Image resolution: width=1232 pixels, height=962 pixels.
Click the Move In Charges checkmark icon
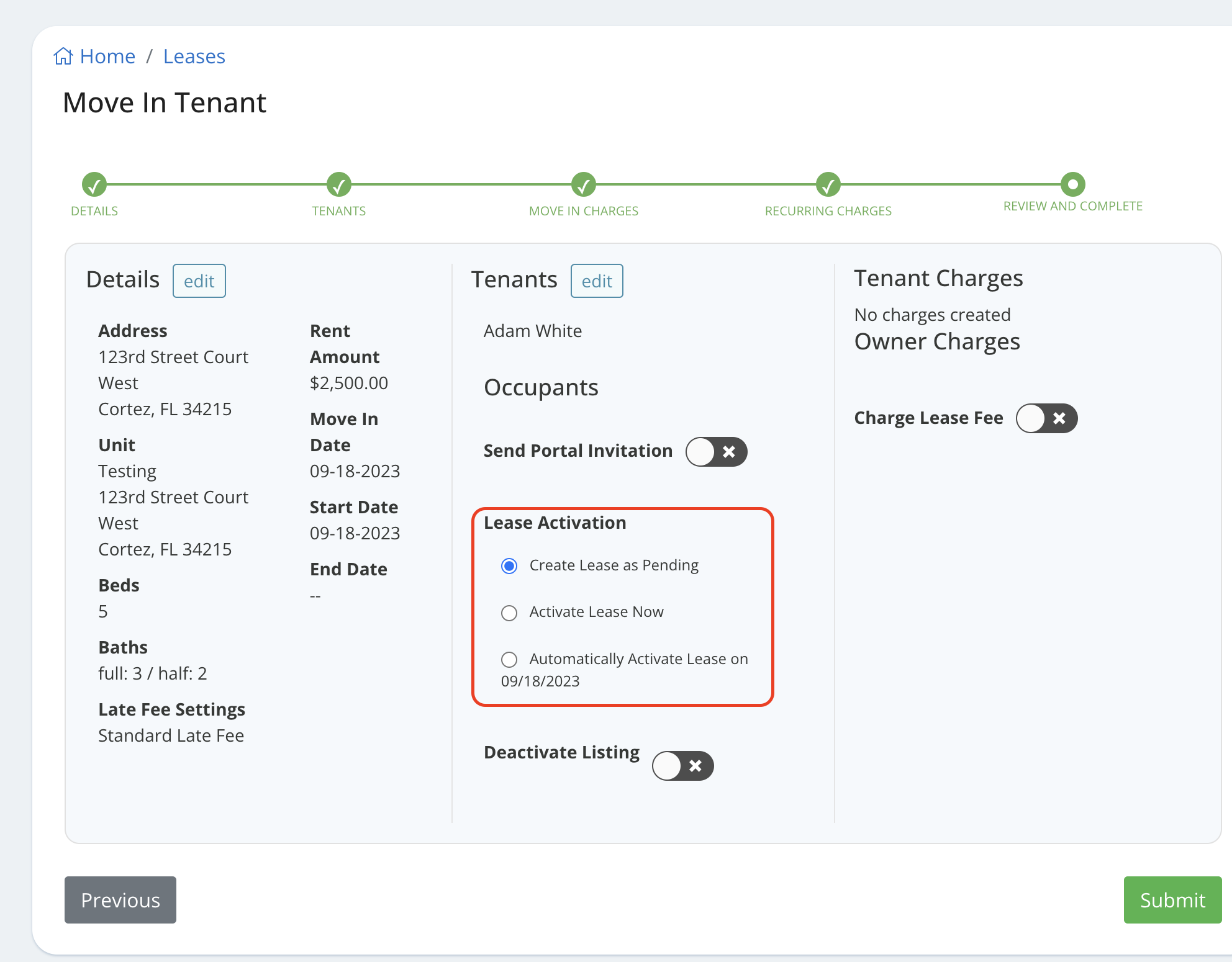click(x=582, y=186)
